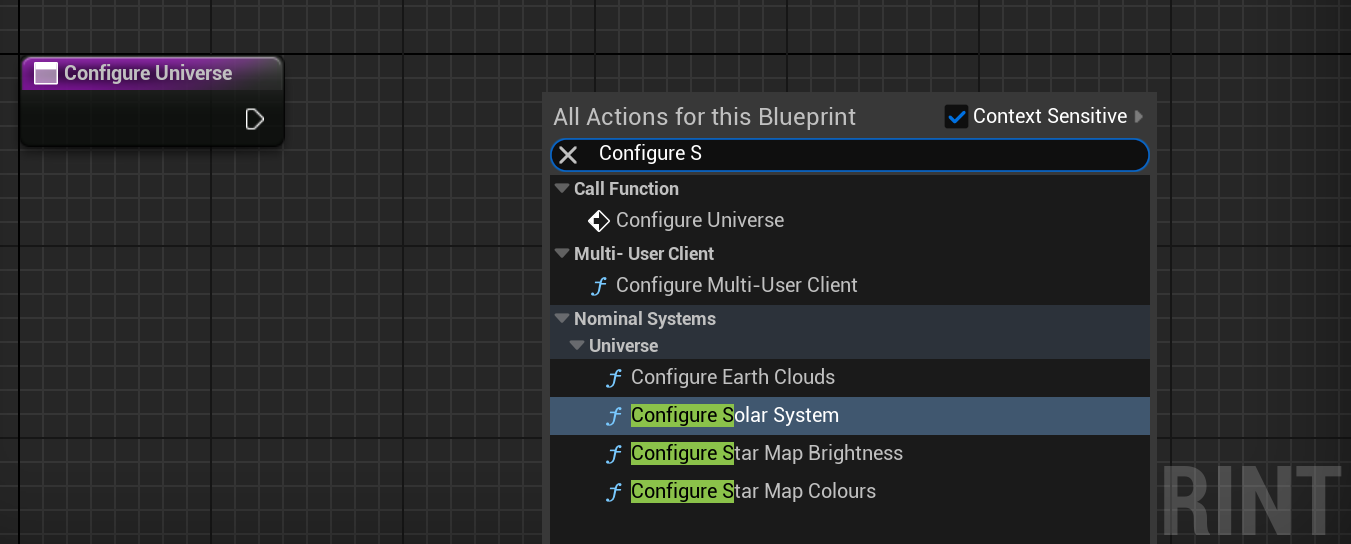Select the Configure Star Map Brightness action
This screenshot has height=544, width=1351.
pos(766,454)
